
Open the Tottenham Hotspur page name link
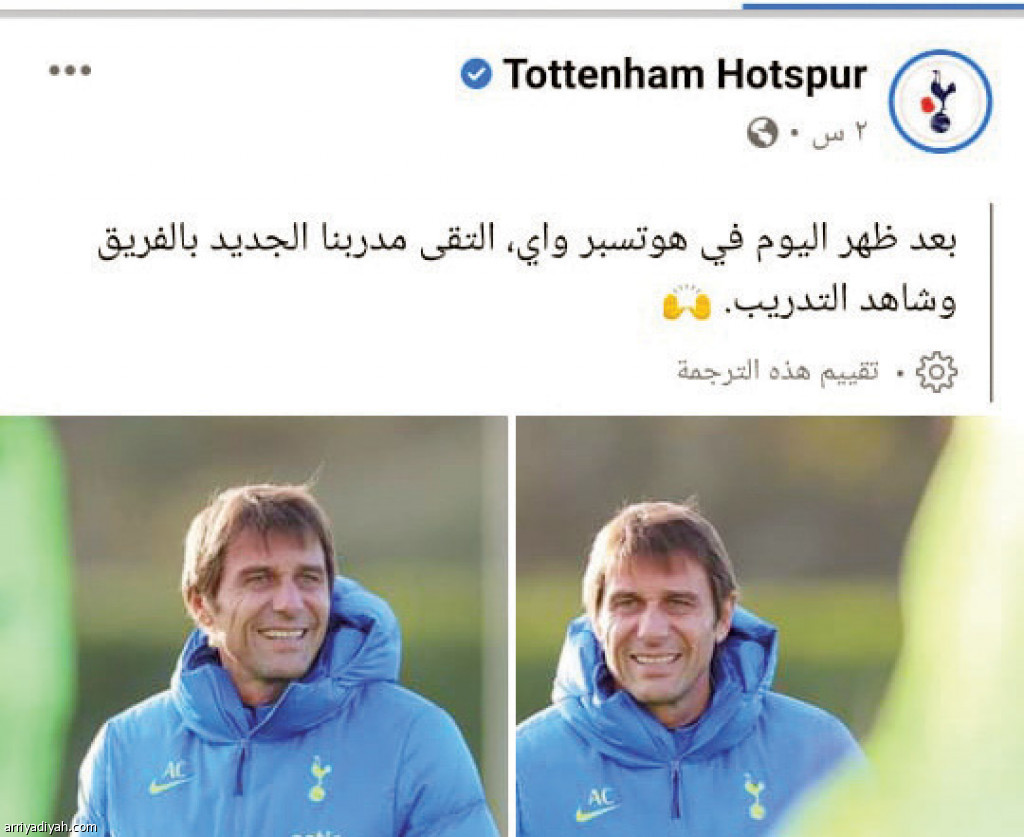[x=685, y=74]
